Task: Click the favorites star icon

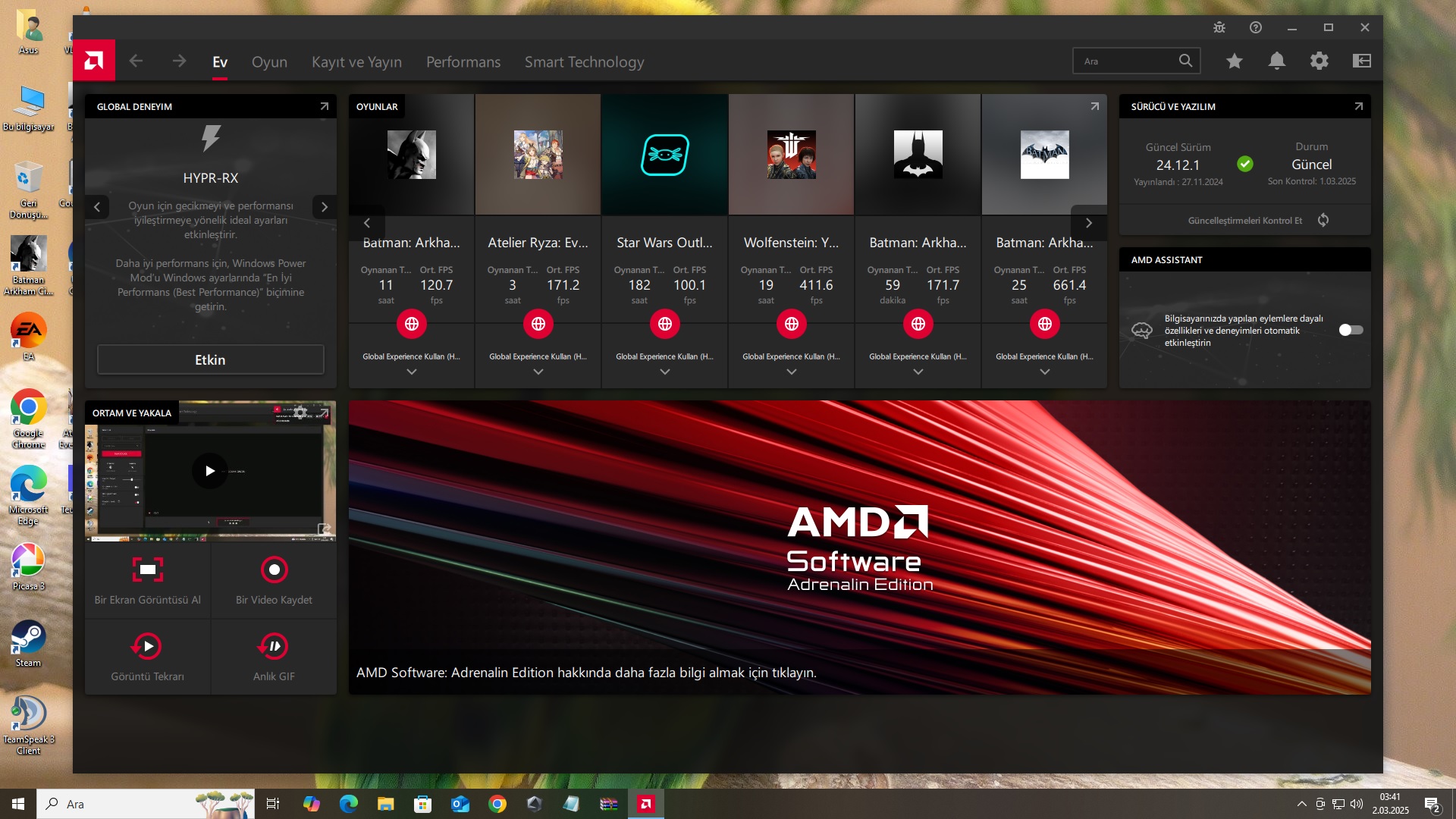Action: (1234, 61)
